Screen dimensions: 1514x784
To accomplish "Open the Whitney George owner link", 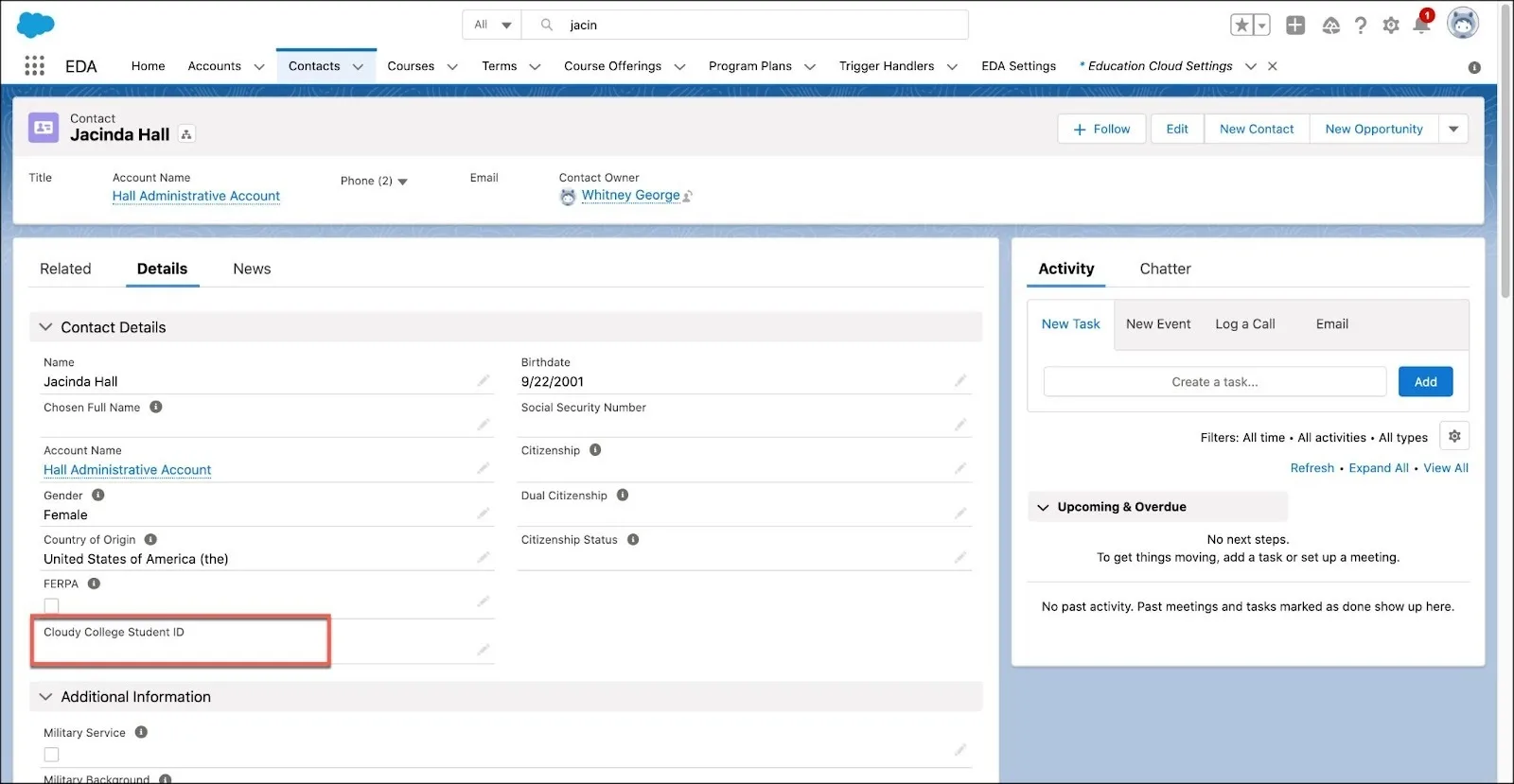I will point(630,195).
